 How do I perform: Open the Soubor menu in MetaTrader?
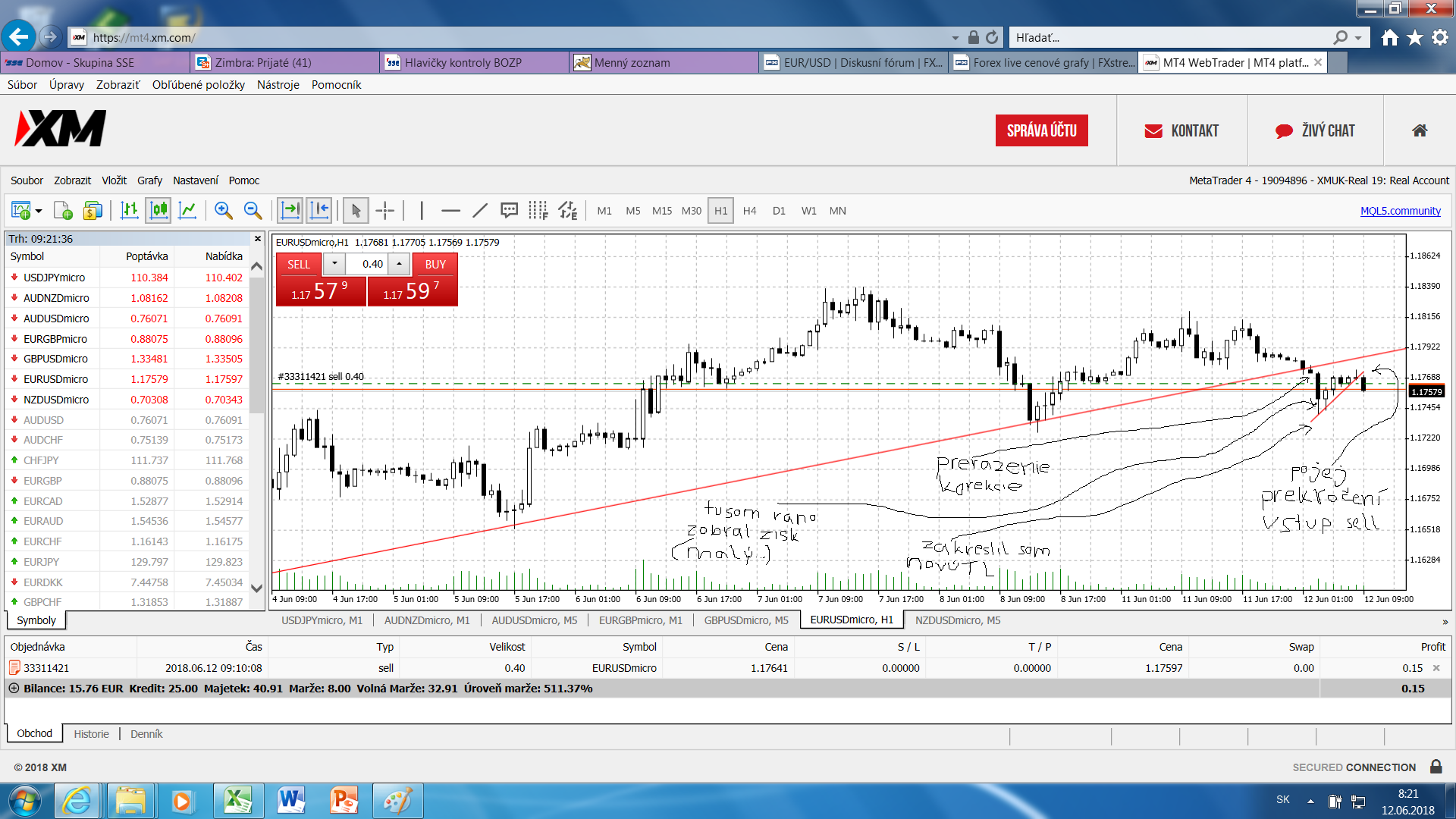point(27,180)
